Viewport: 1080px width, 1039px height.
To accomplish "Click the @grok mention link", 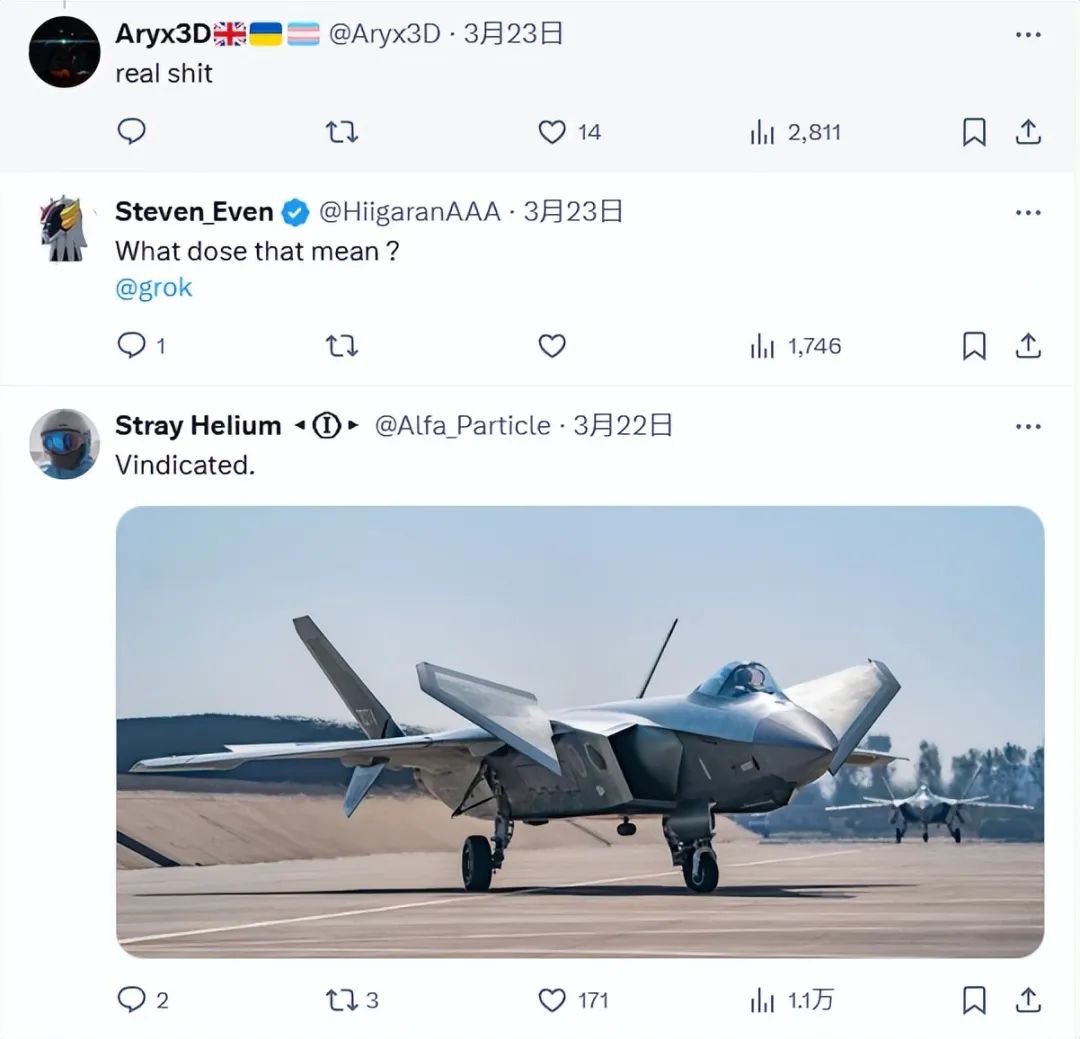I will (154, 288).
